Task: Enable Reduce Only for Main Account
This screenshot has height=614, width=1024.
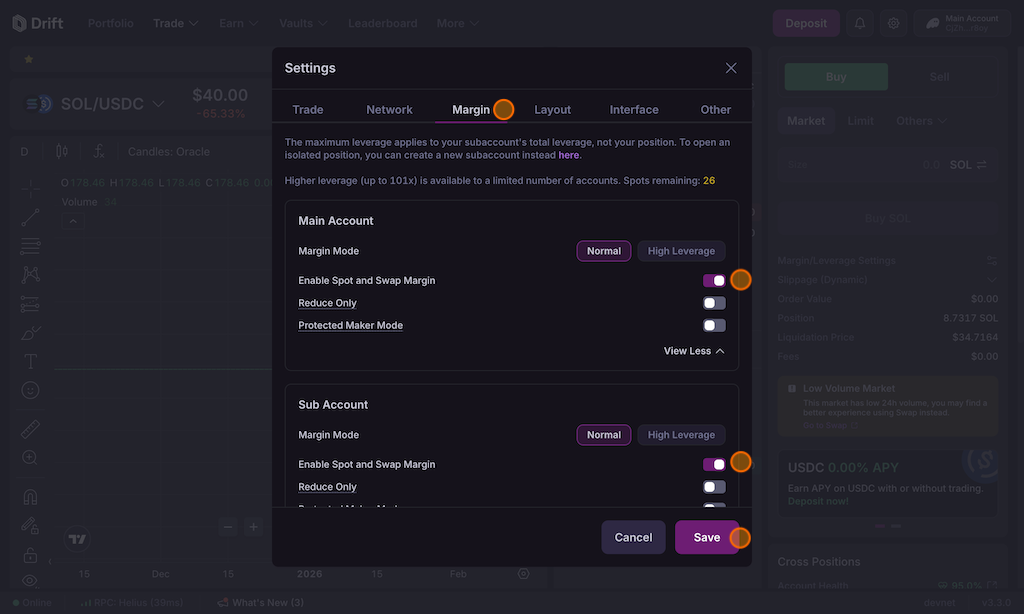Action: [714, 303]
